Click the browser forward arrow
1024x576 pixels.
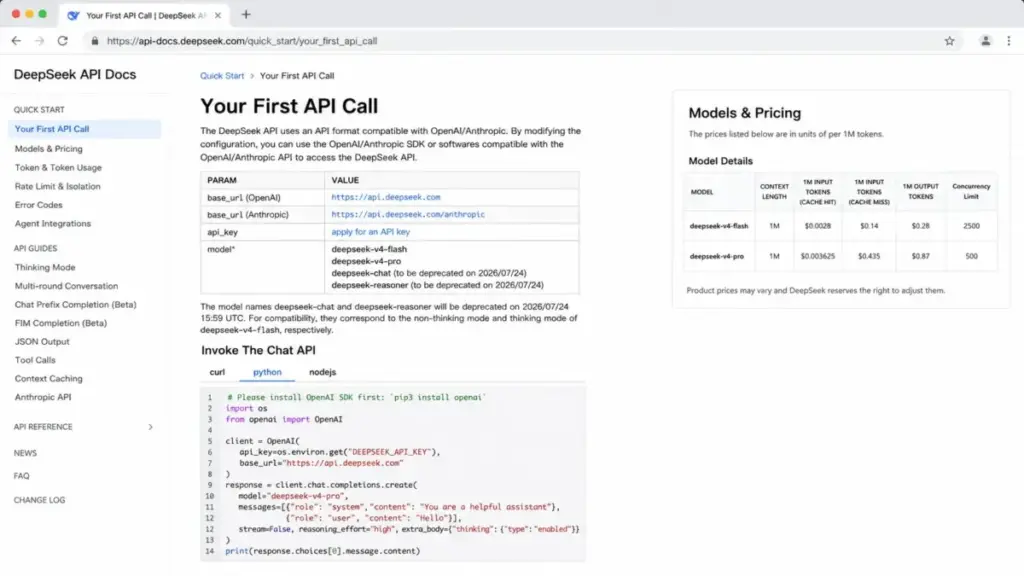(x=39, y=40)
